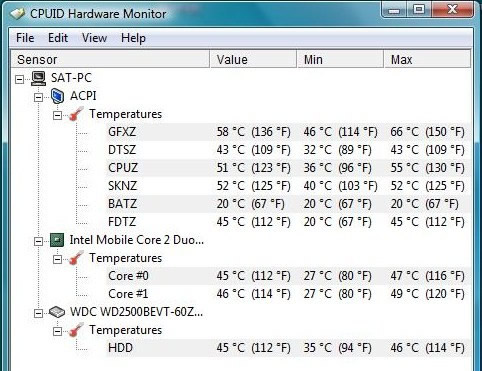Collapse the WDC WD2500BEVT node
The image size is (482, 371).
tap(39, 313)
